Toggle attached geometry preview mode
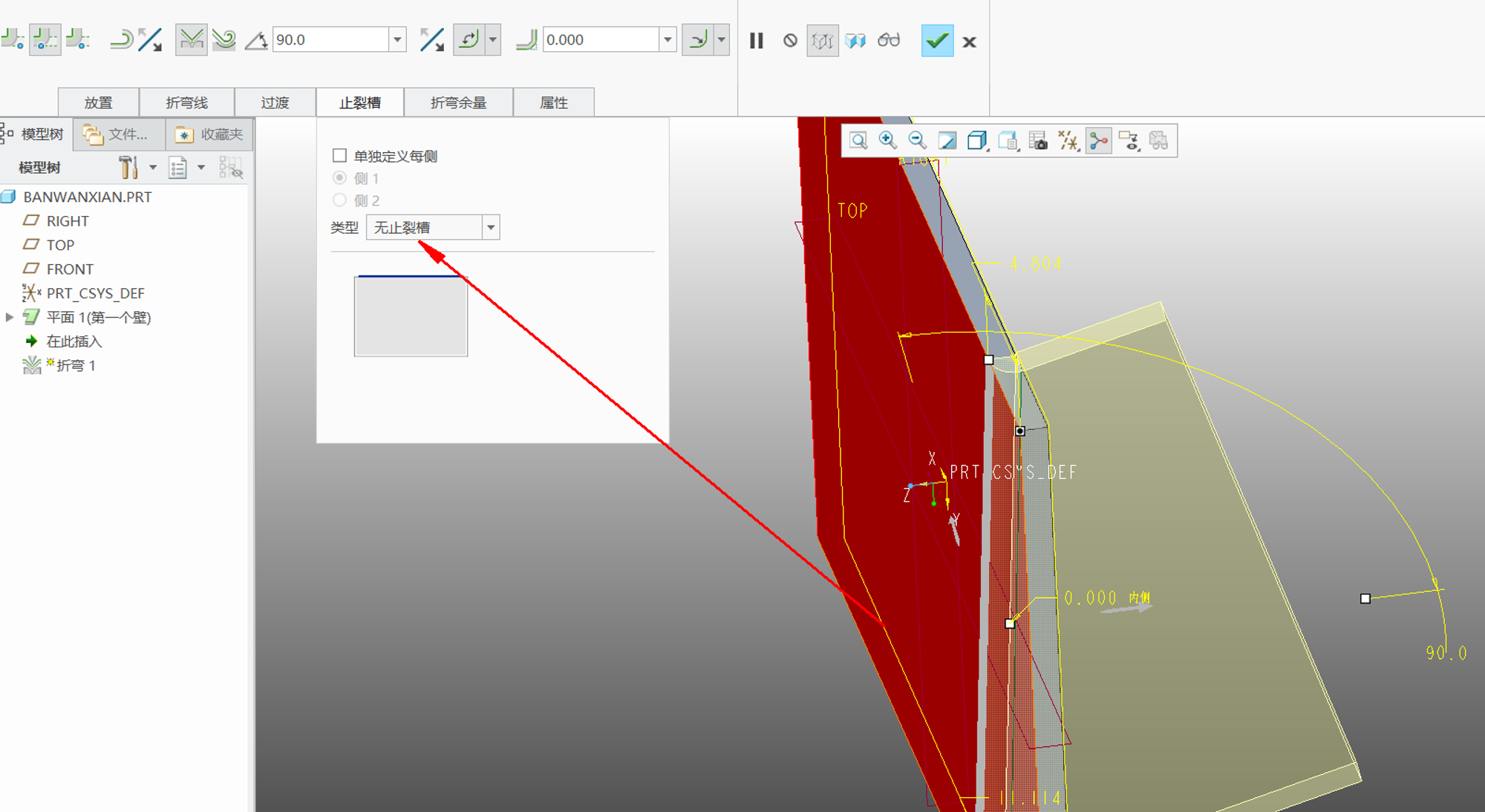 pyautogui.click(x=856, y=41)
